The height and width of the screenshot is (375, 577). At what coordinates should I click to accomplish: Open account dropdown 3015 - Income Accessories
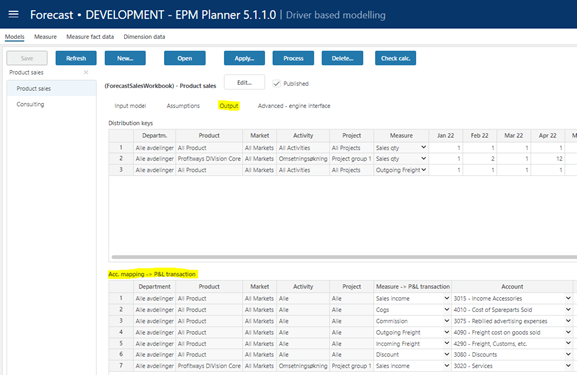568,298
